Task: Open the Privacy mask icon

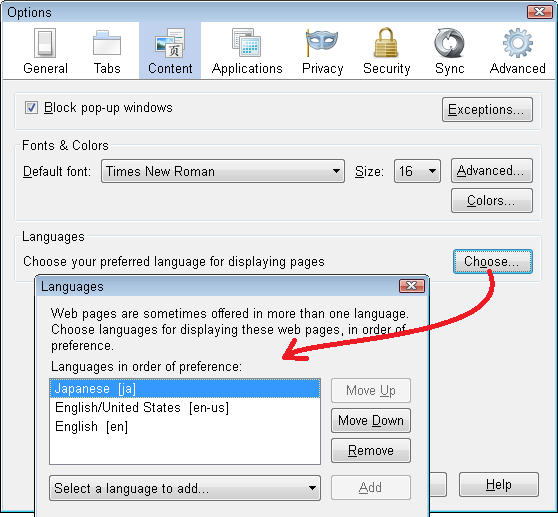Action: coord(322,43)
